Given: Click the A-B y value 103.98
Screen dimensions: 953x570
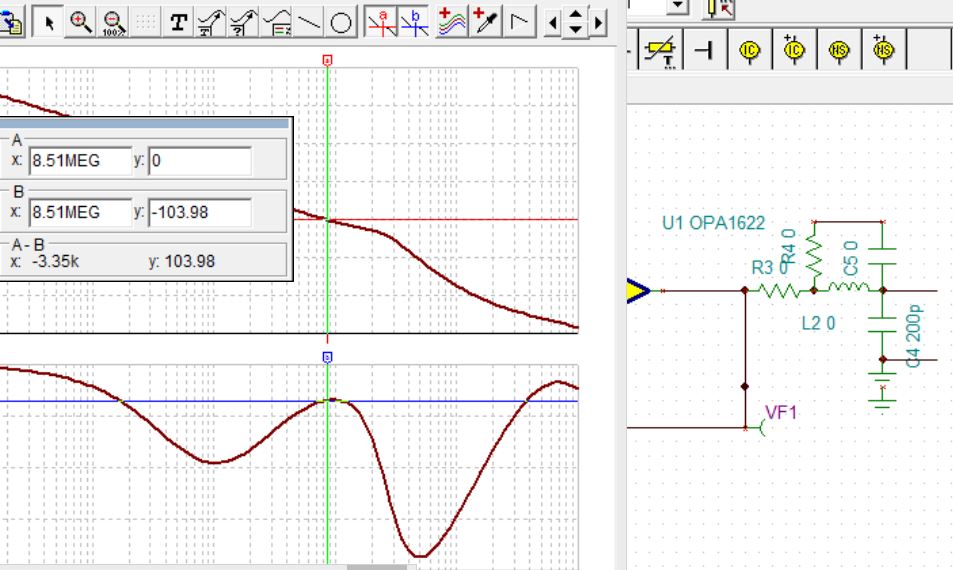Looking at the screenshot, I should (x=190, y=262).
